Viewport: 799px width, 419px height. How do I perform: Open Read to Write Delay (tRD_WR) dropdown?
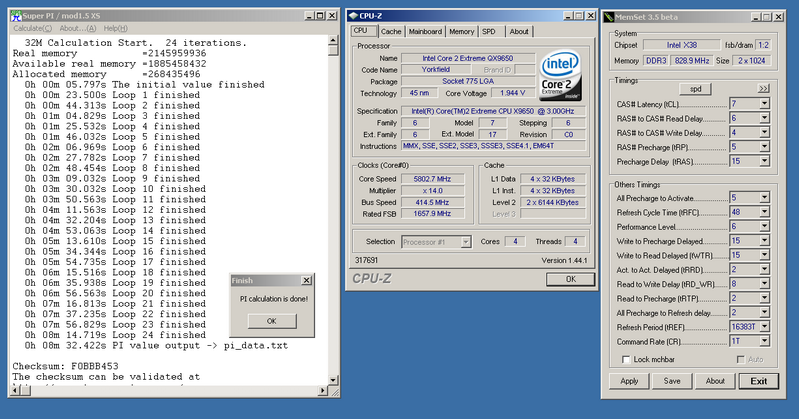click(x=764, y=283)
